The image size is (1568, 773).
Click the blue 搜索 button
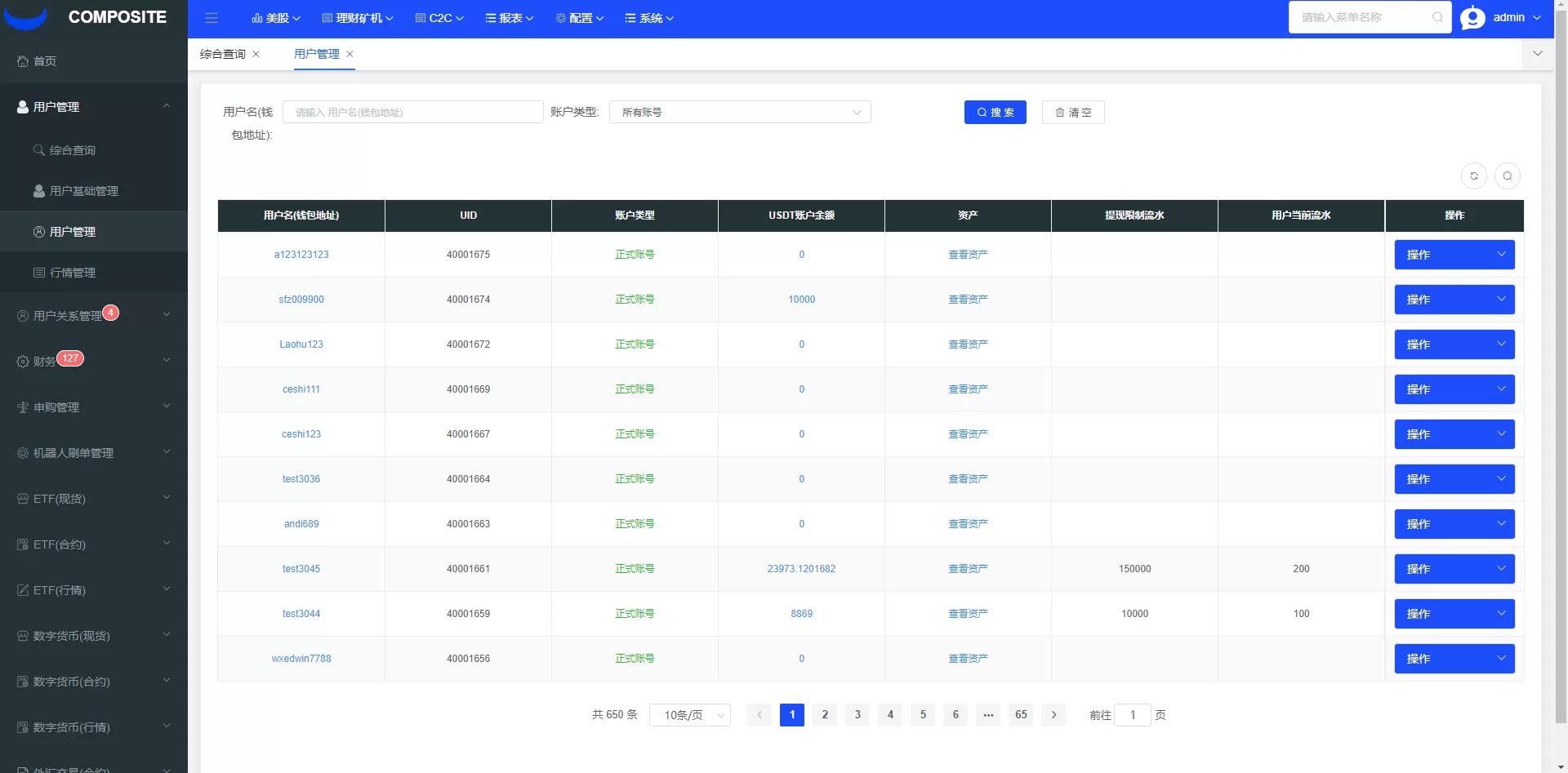(x=995, y=113)
